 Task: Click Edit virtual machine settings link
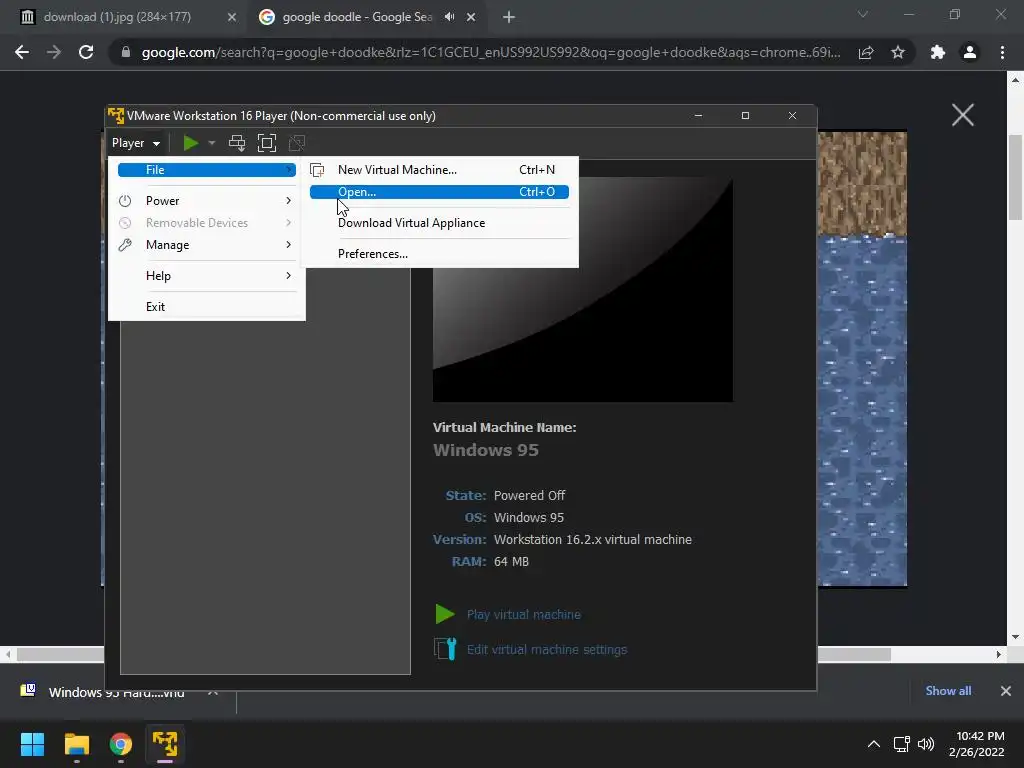coord(547,650)
